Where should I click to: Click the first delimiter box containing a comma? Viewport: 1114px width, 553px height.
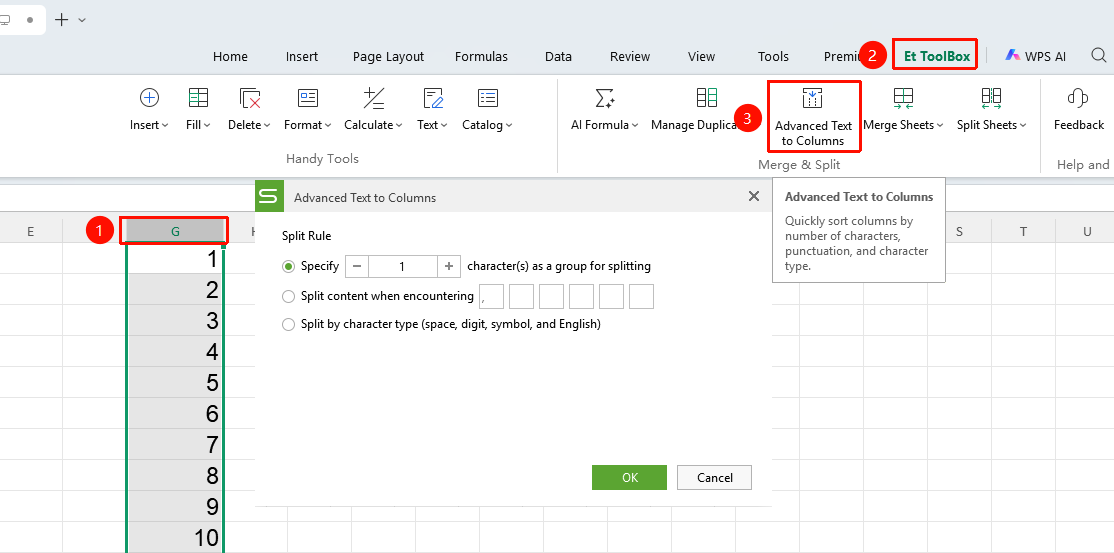point(492,296)
